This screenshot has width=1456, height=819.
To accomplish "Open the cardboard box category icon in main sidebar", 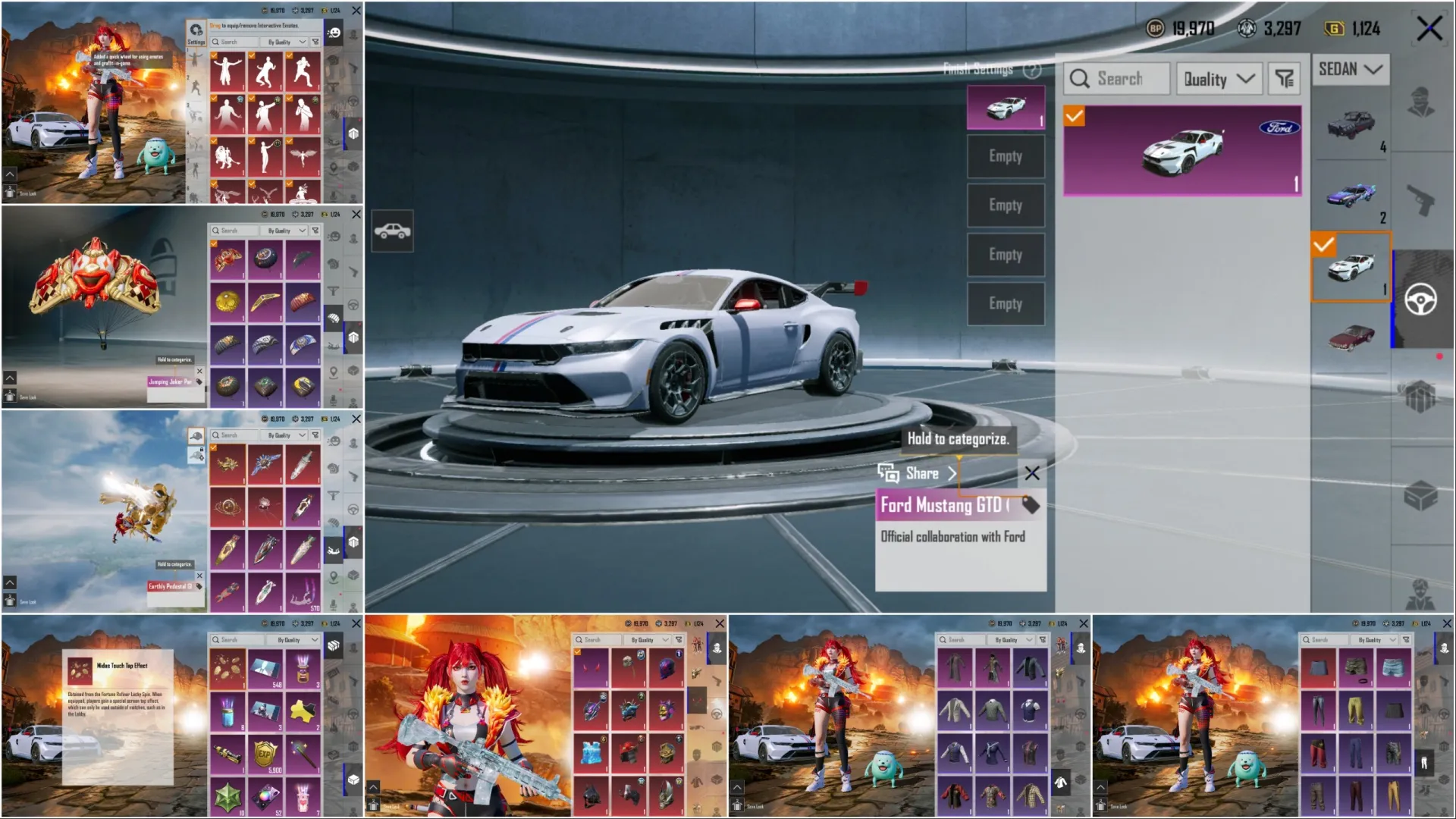I will coord(1420,497).
